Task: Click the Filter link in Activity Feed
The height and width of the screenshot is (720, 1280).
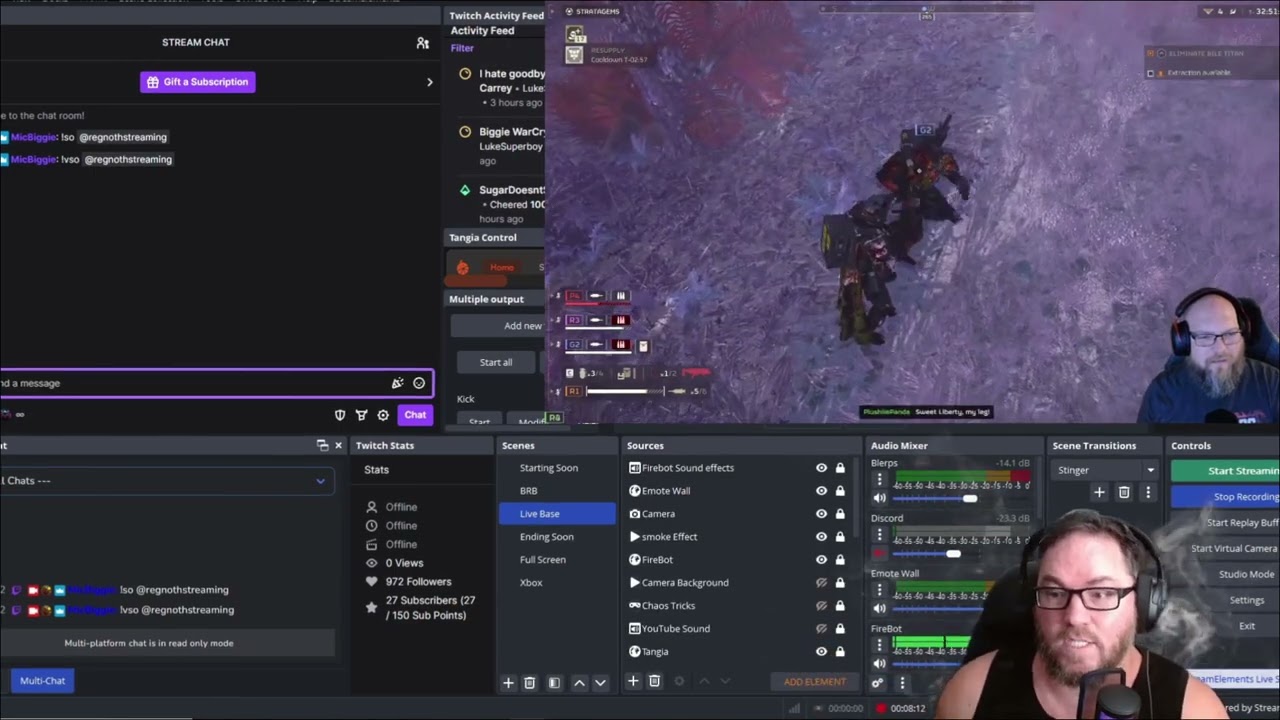Action: point(462,48)
